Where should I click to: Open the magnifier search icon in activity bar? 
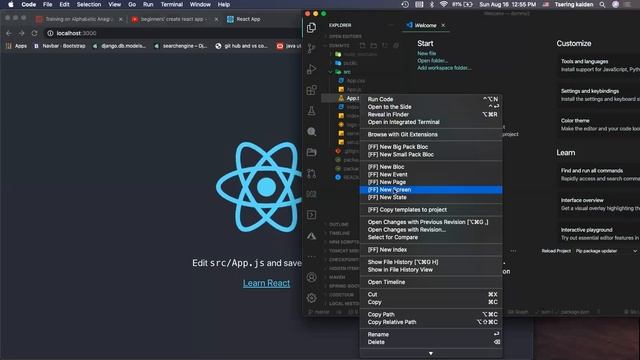[x=311, y=131]
